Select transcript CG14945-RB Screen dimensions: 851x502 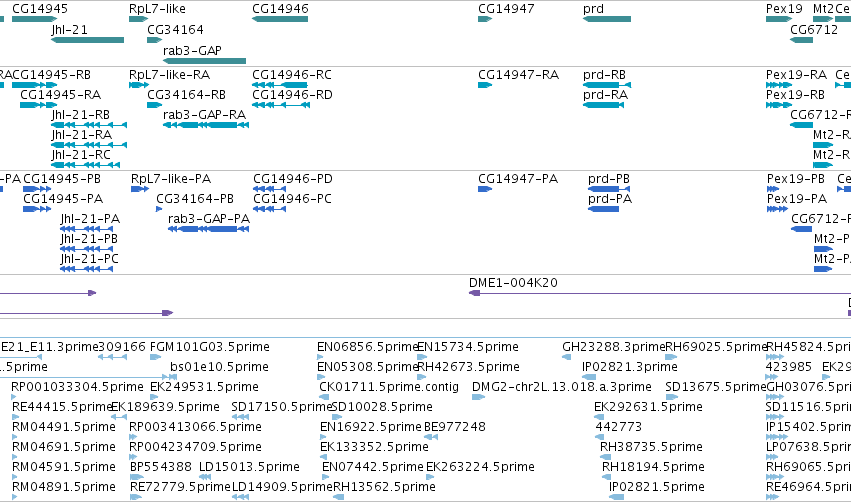point(34,85)
